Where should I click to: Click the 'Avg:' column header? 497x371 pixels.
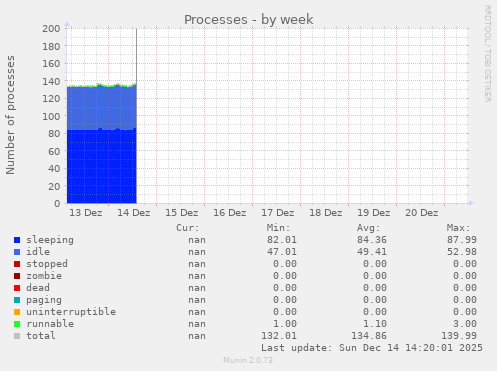tap(368, 228)
